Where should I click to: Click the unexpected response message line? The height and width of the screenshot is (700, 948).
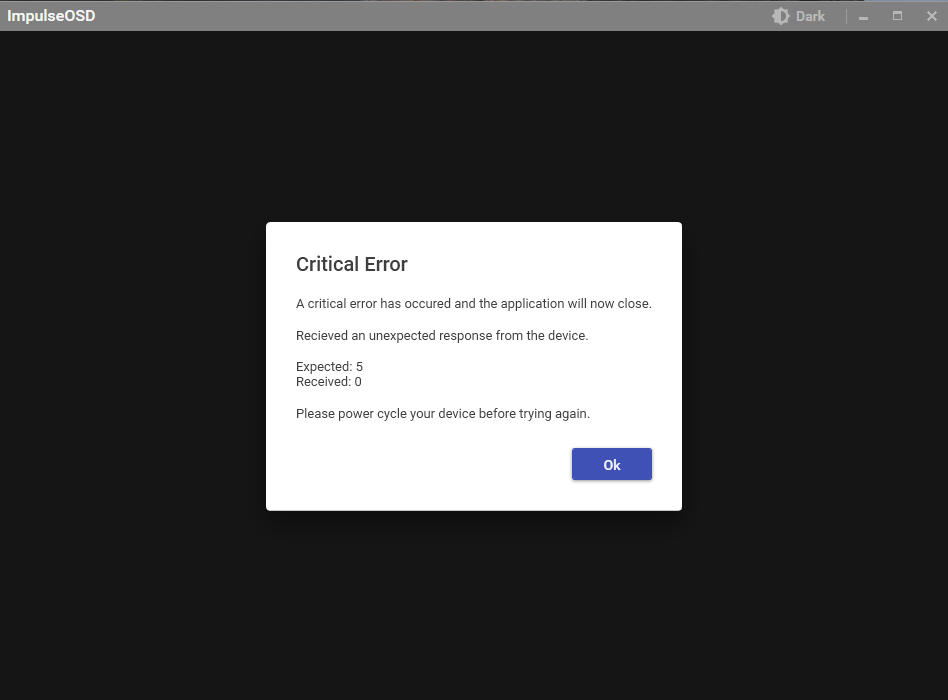[441, 335]
